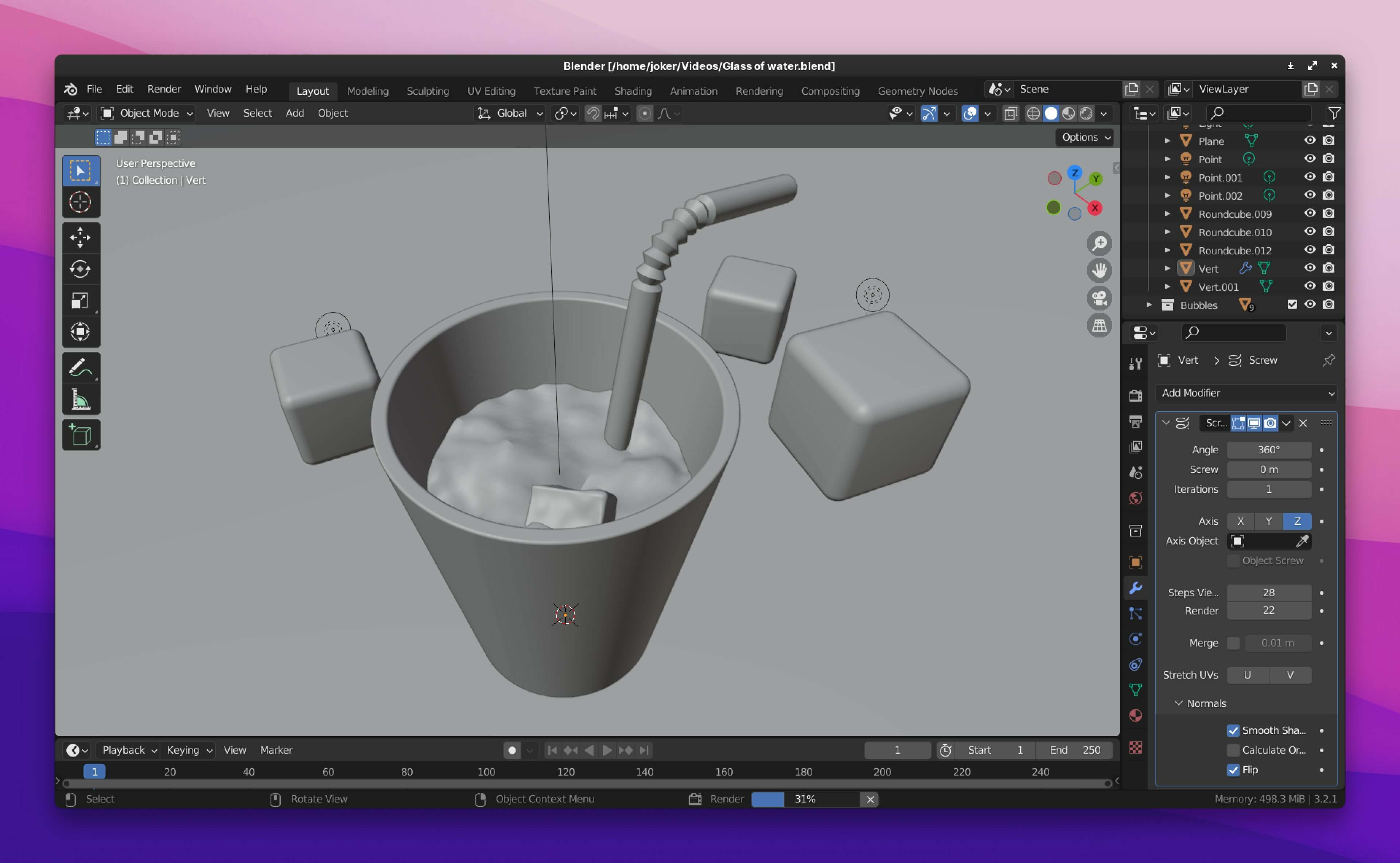Select the Rotate tool

(81, 269)
